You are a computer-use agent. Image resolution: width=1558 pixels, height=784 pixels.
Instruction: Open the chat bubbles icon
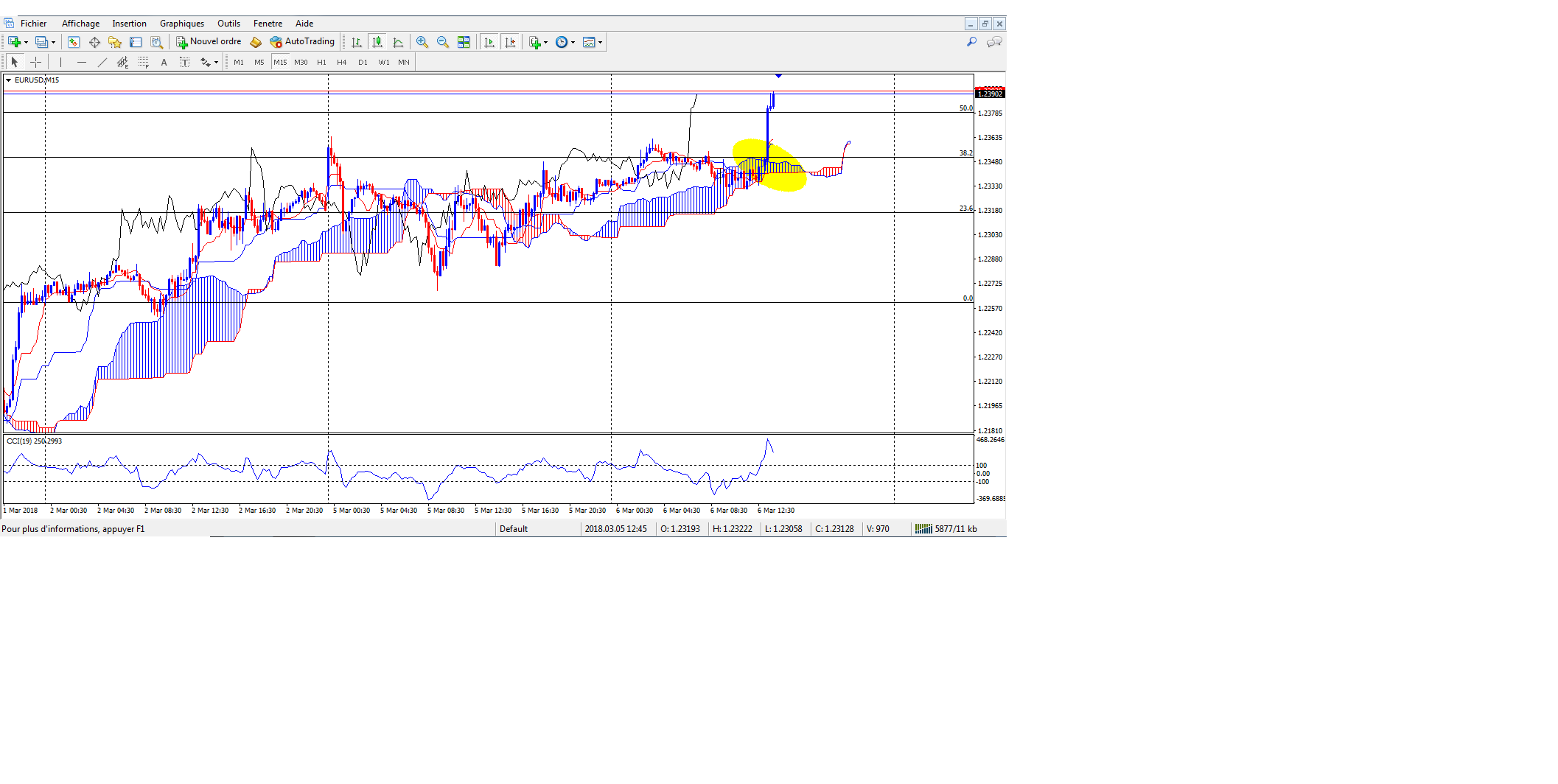994,42
